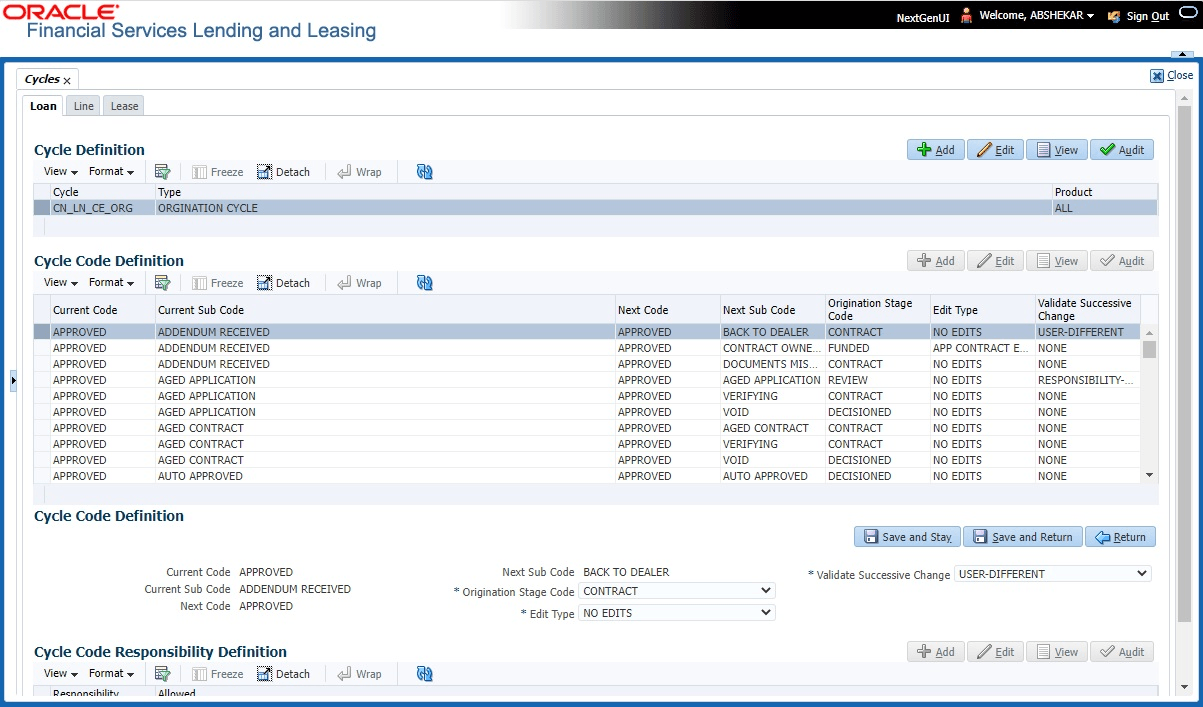
Task: View the selected Cycle Definition
Action: 1057,150
